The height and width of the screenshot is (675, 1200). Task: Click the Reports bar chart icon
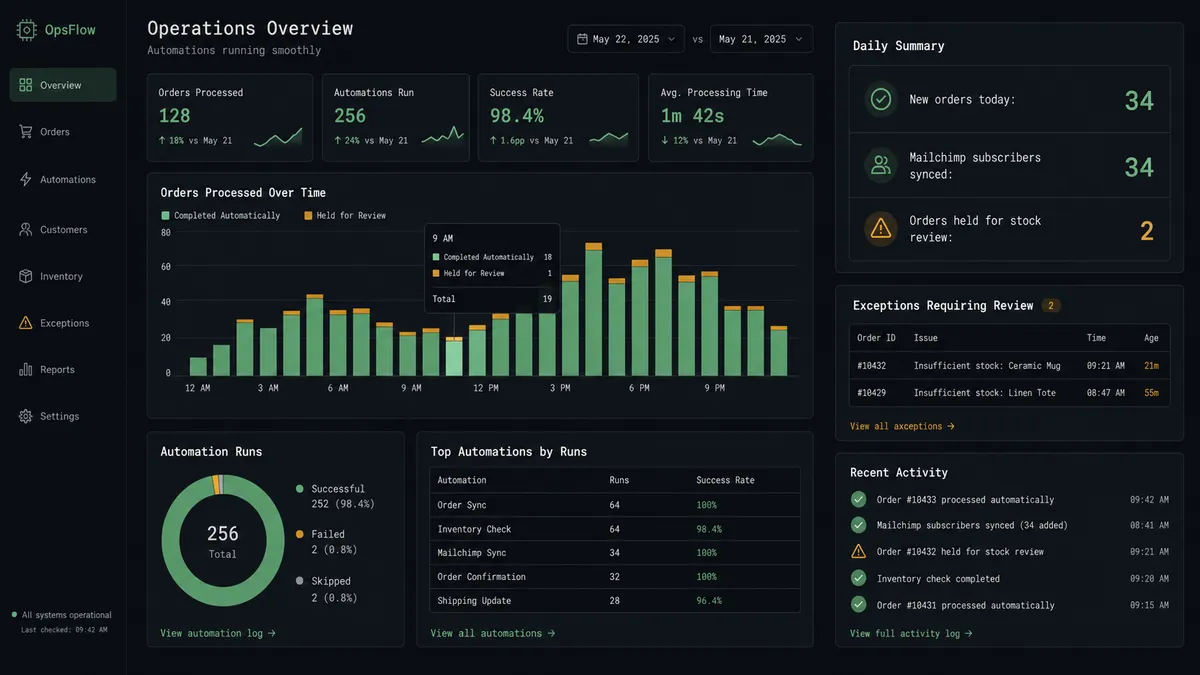(26, 370)
